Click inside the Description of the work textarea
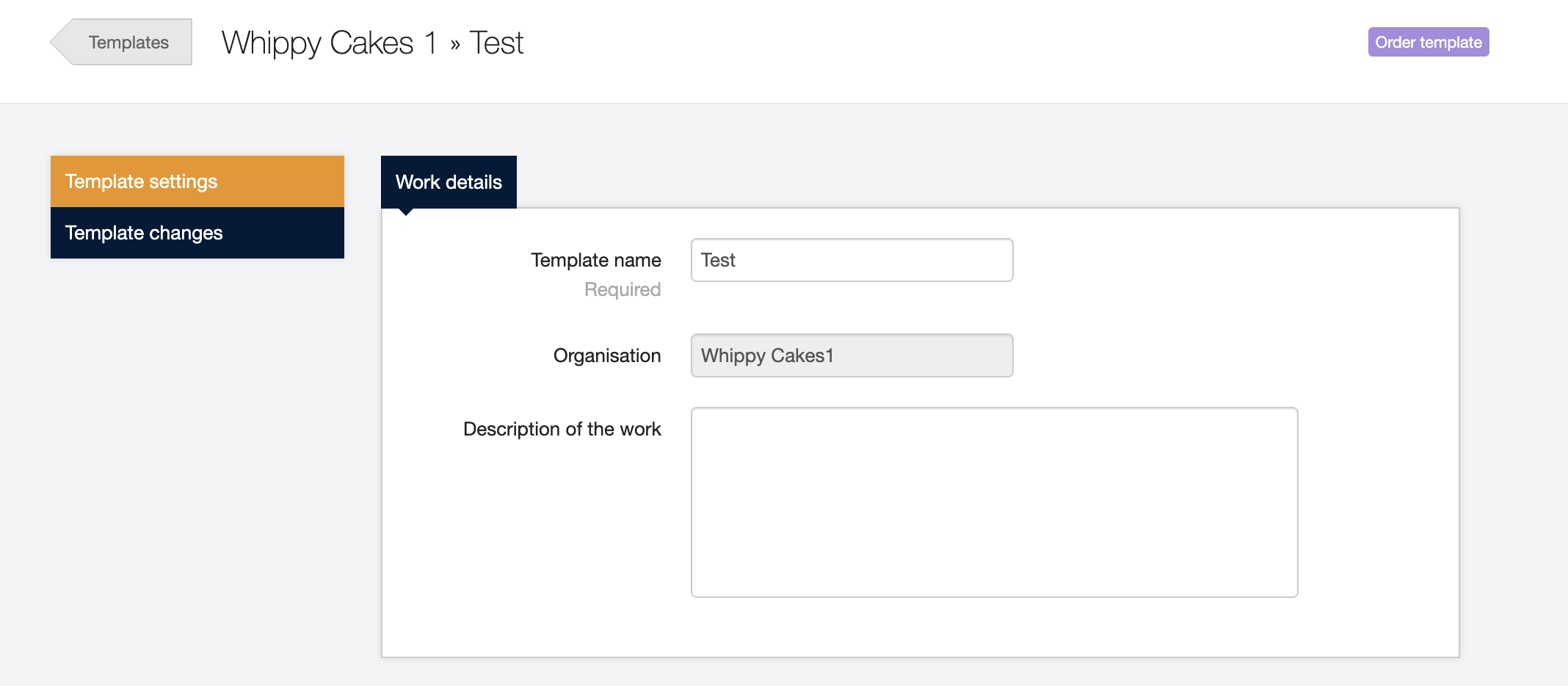1568x686 pixels. click(994, 502)
